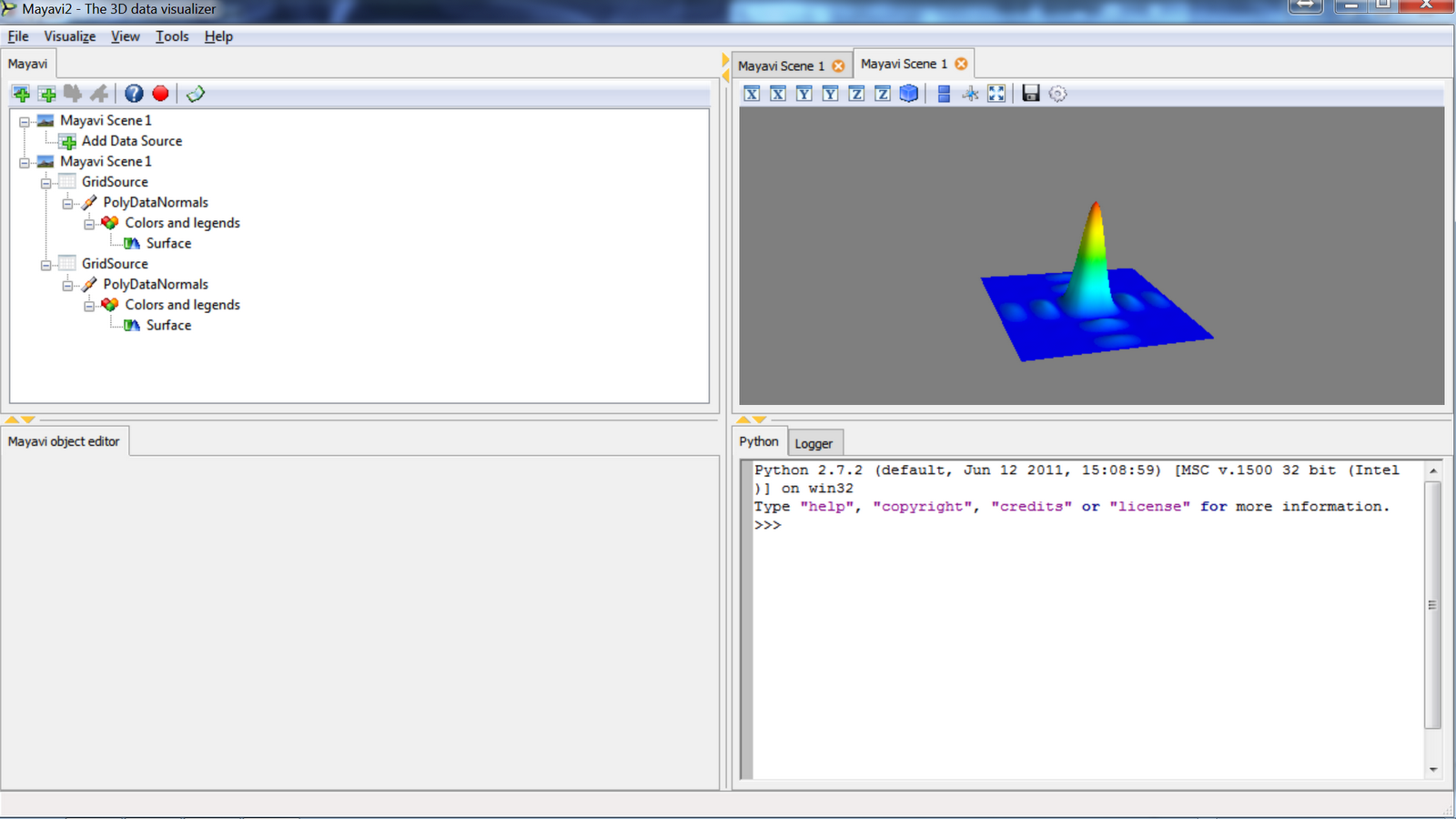Set isometric view with blue cube icon
The image size is (1456, 819).
pos(908,94)
